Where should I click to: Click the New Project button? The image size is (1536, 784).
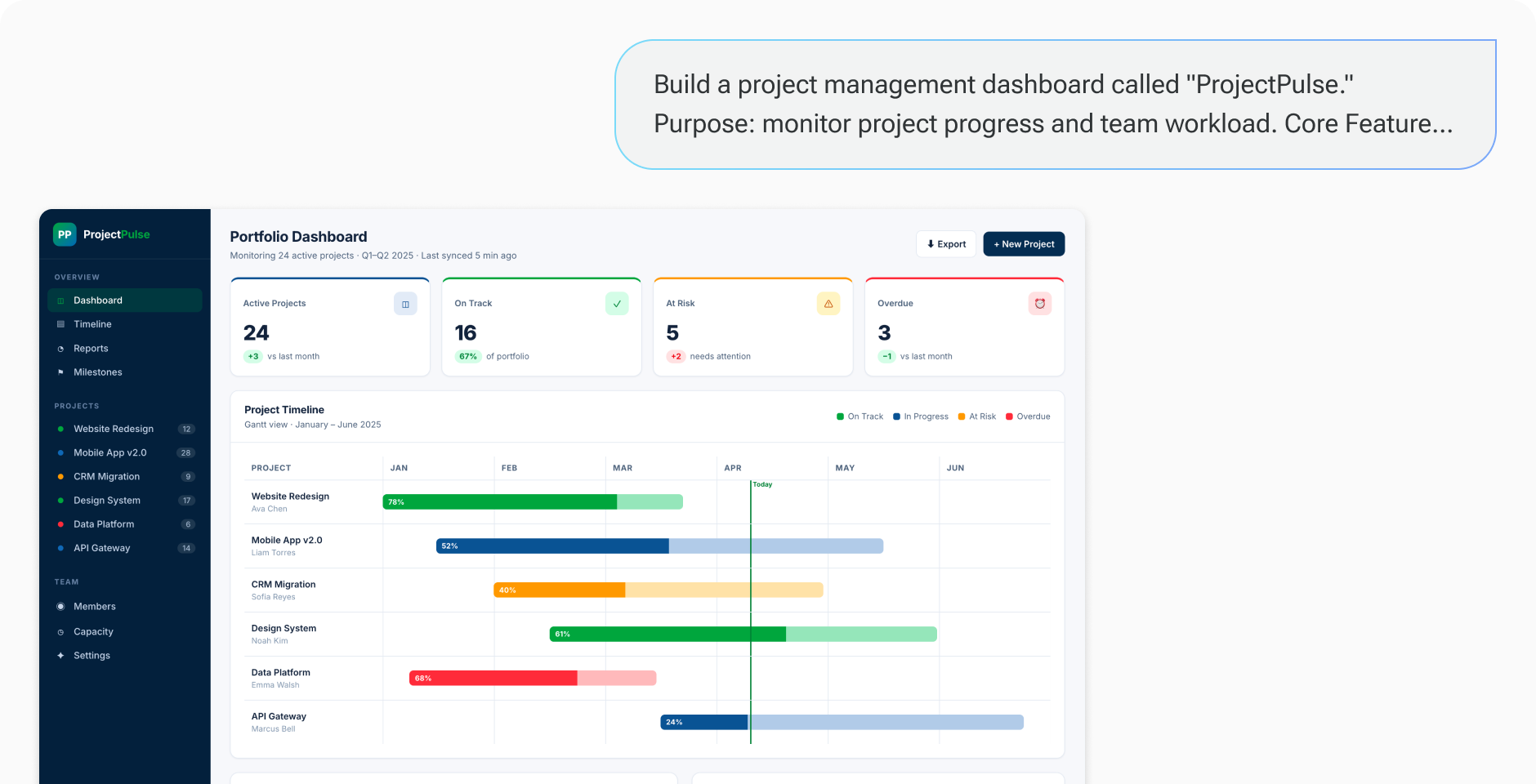click(1024, 244)
